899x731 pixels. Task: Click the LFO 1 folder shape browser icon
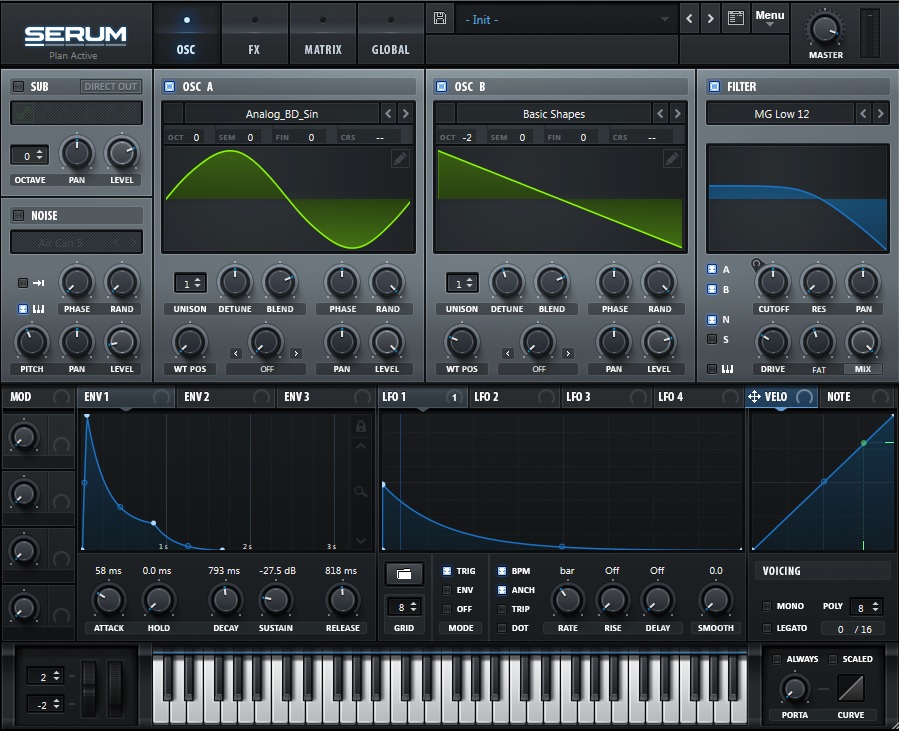point(404,574)
